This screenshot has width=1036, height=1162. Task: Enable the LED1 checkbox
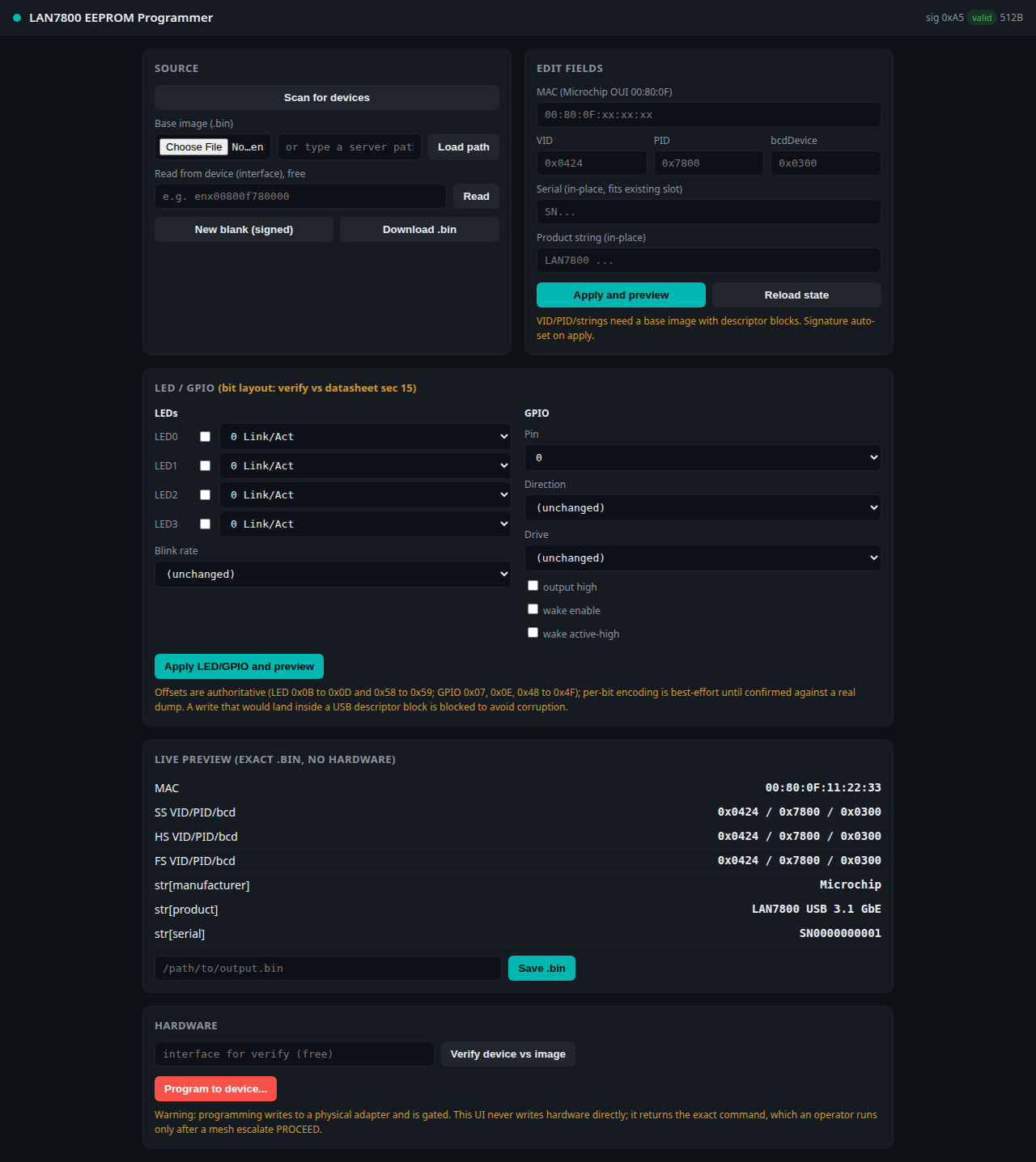click(x=206, y=466)
